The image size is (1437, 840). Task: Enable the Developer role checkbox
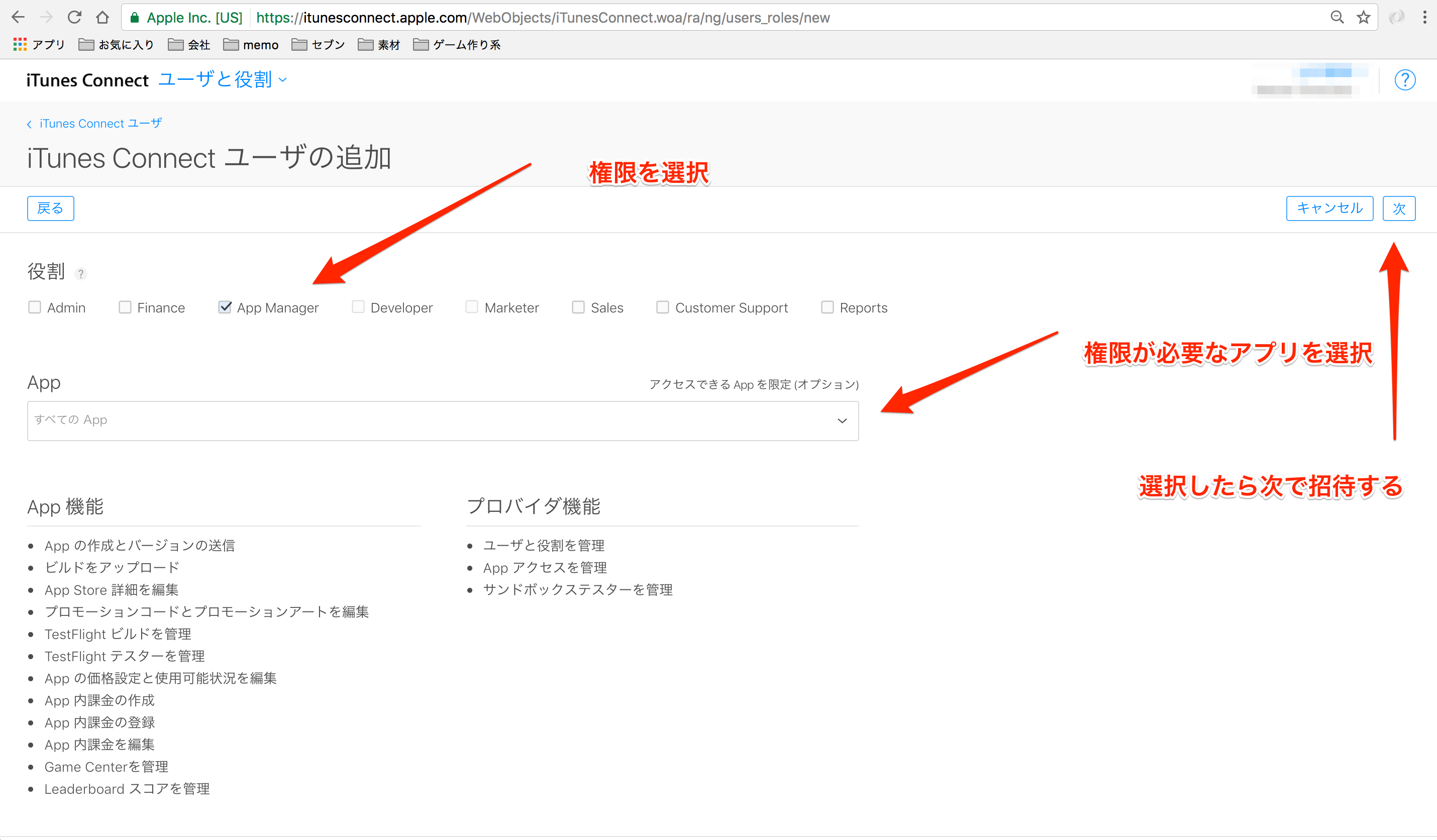tap(358, 307)
